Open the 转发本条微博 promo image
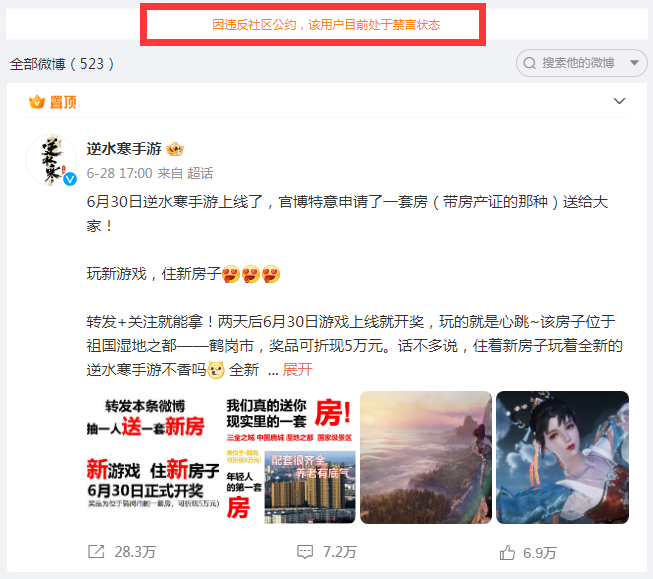Screen dimensions: 653x579 click(153, 457)
